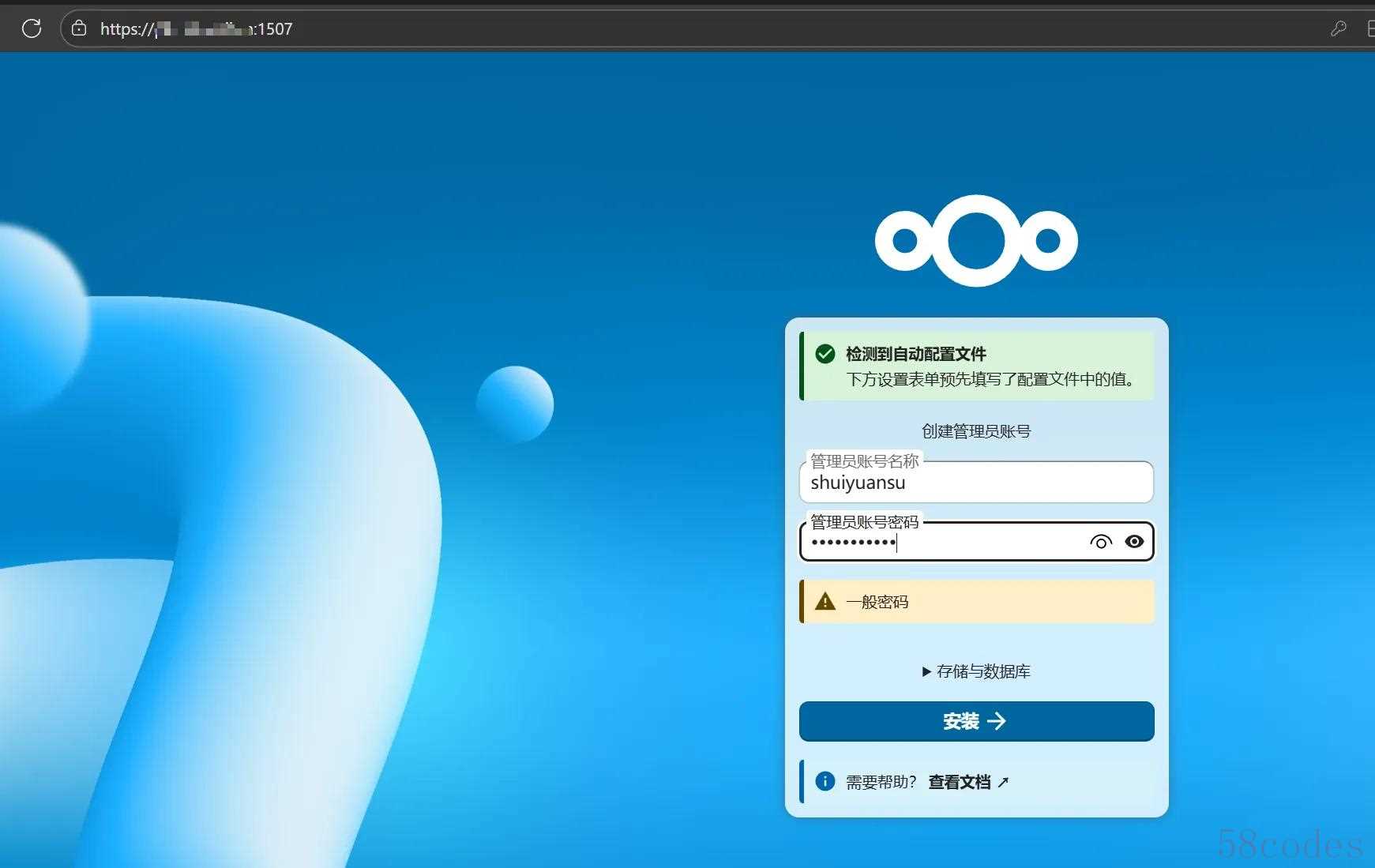Click the 检测到自动配置文件 notification heading

tap(916, 354)
